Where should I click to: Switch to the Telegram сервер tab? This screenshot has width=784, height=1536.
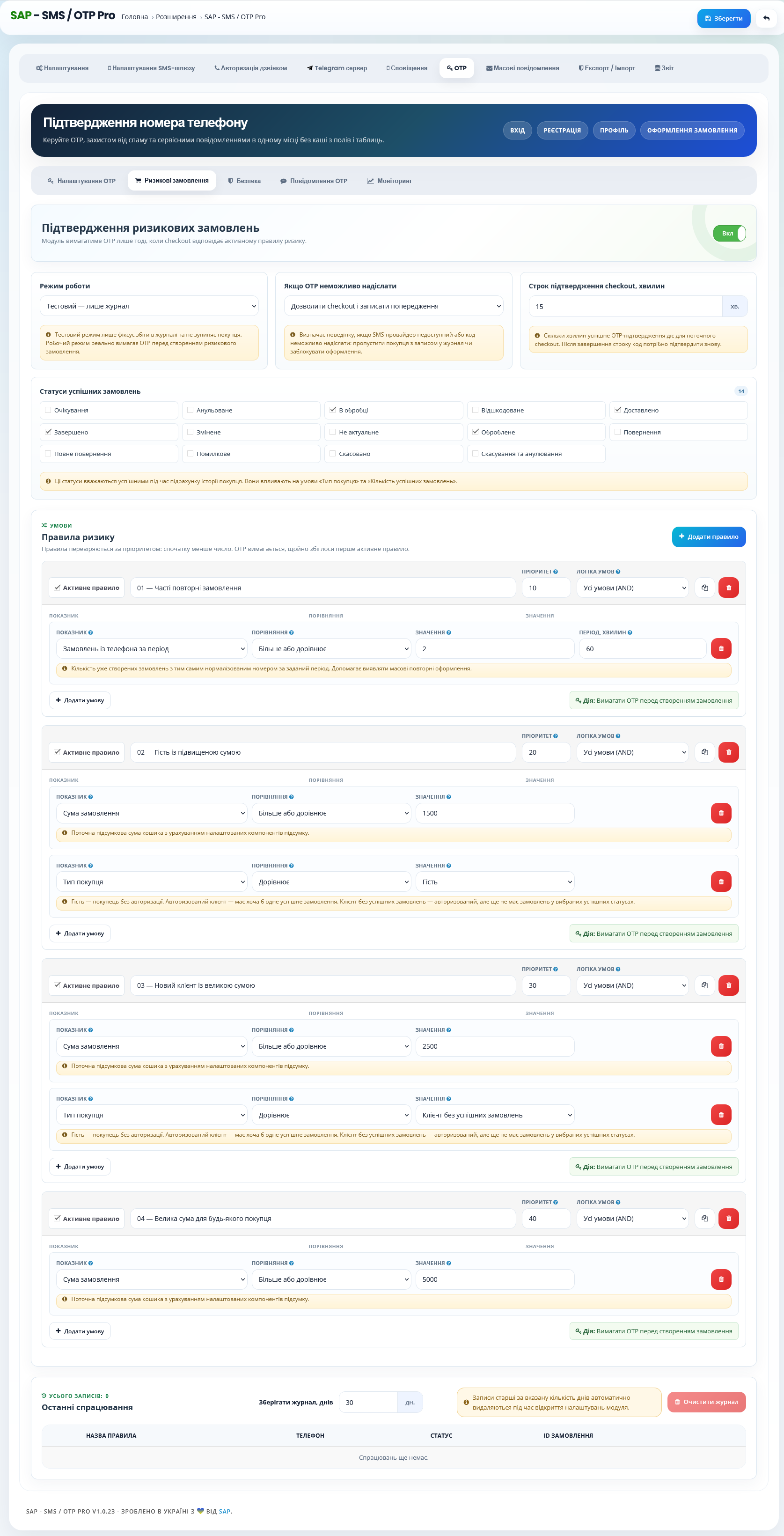tap(337, 68)
